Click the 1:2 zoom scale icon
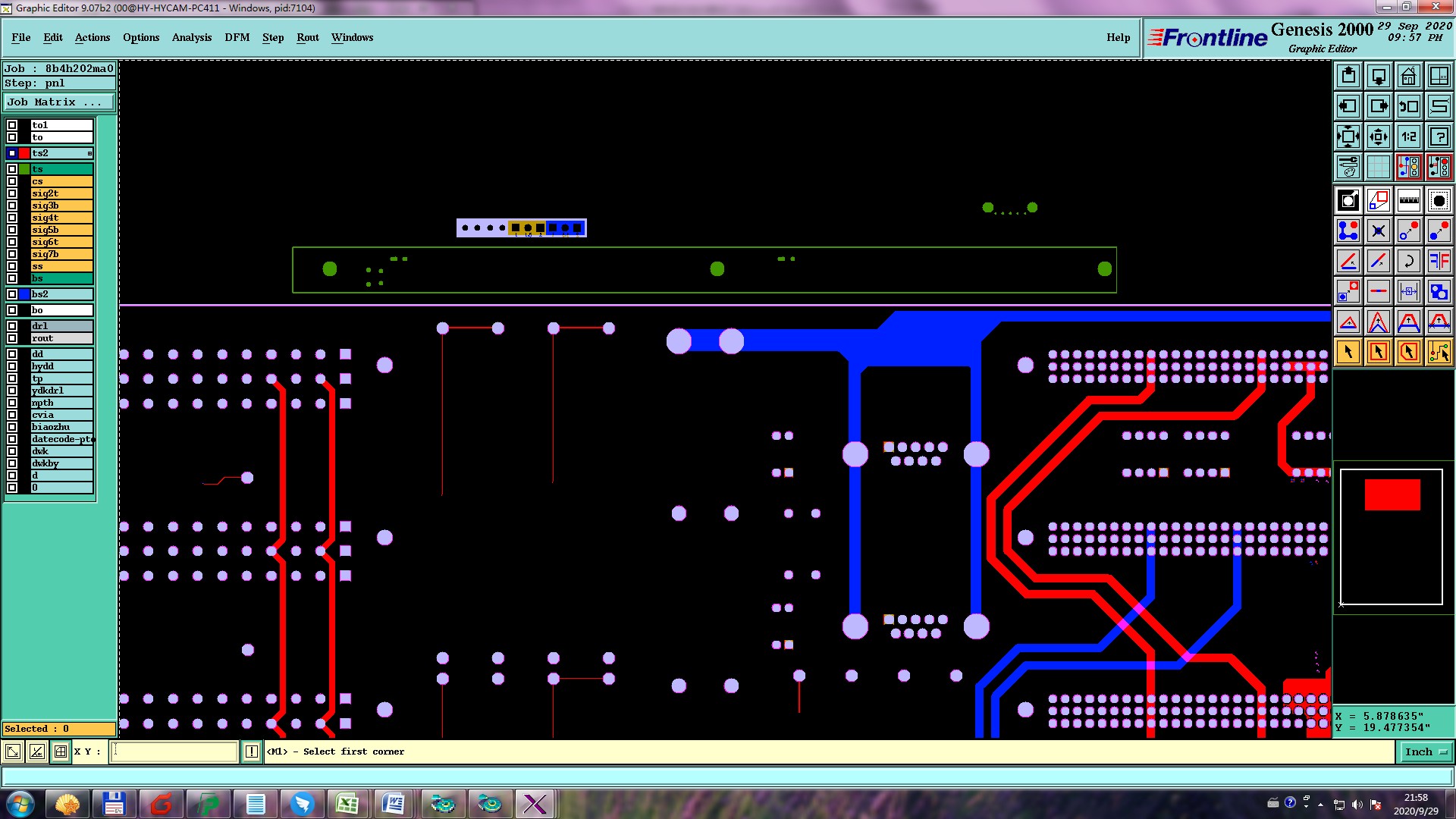This screenshot has width=1456, height=819. pos(1408,136)
